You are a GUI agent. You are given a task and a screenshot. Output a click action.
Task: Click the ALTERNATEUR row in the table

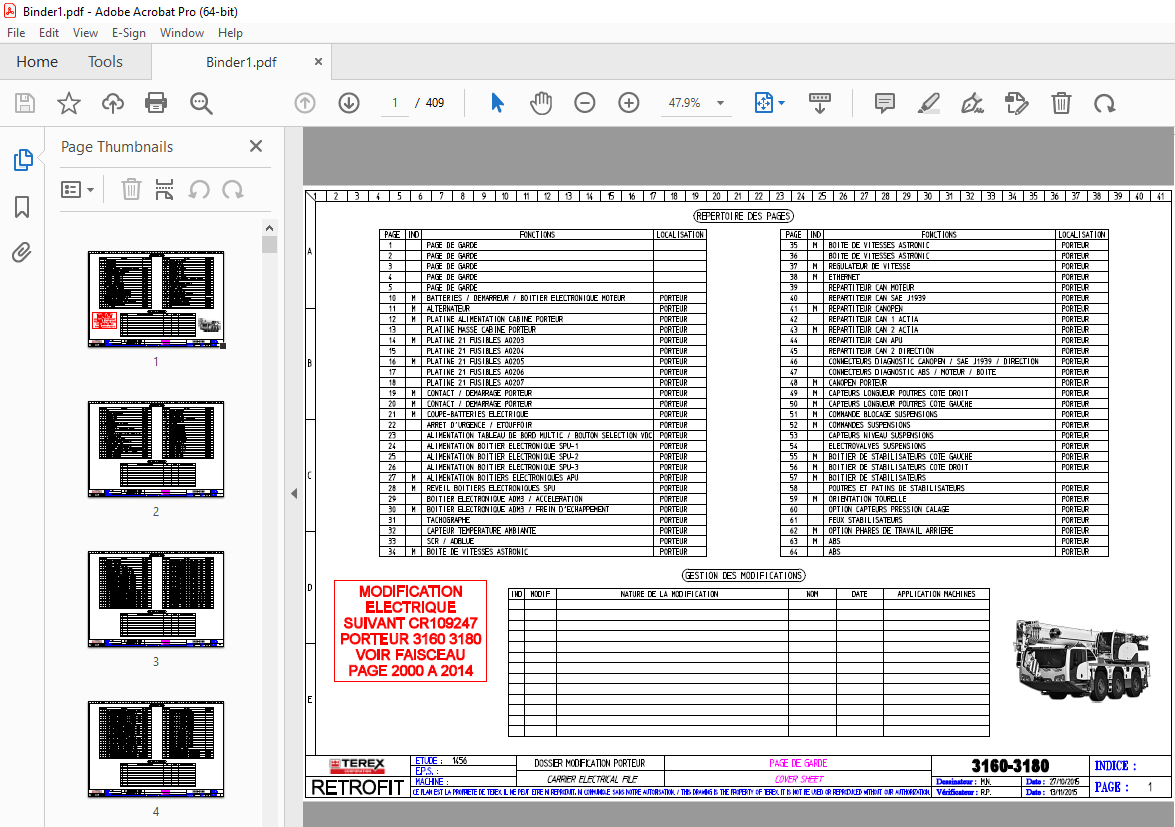coord(543,309)
